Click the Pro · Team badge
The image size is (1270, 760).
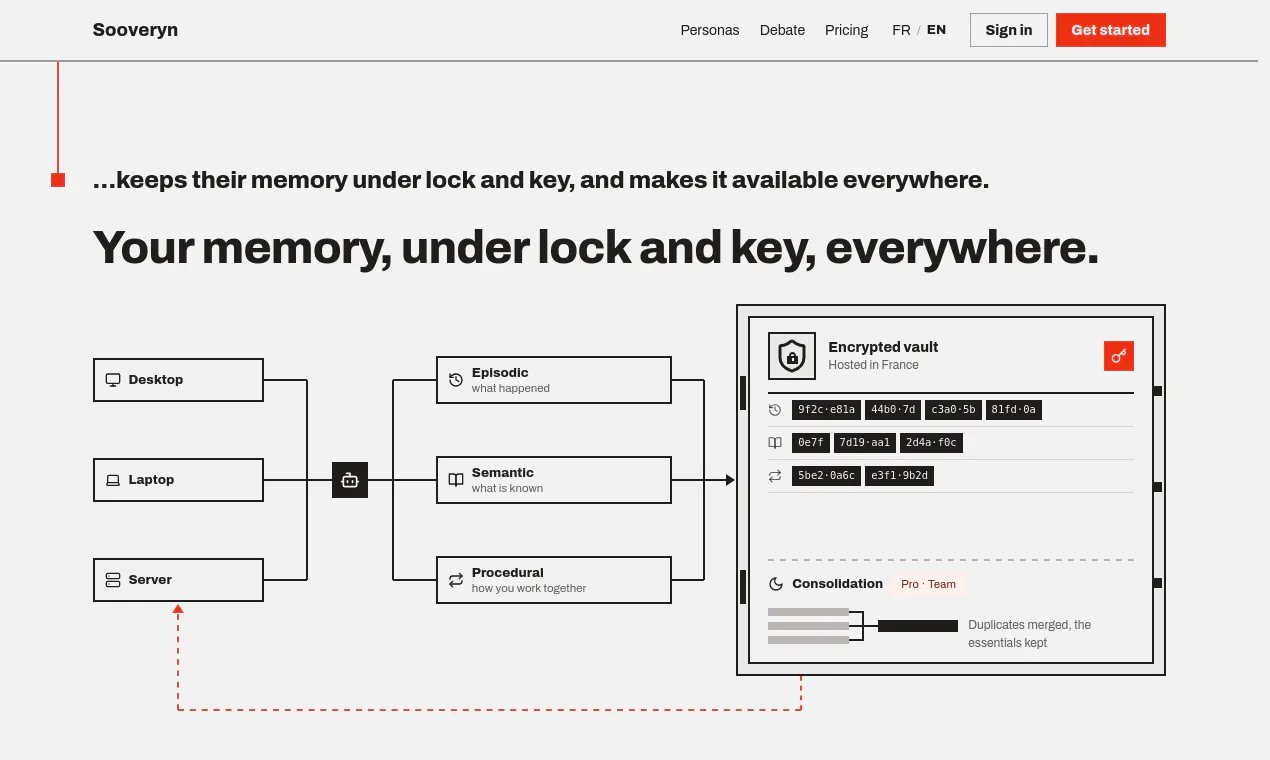[928, 584]
